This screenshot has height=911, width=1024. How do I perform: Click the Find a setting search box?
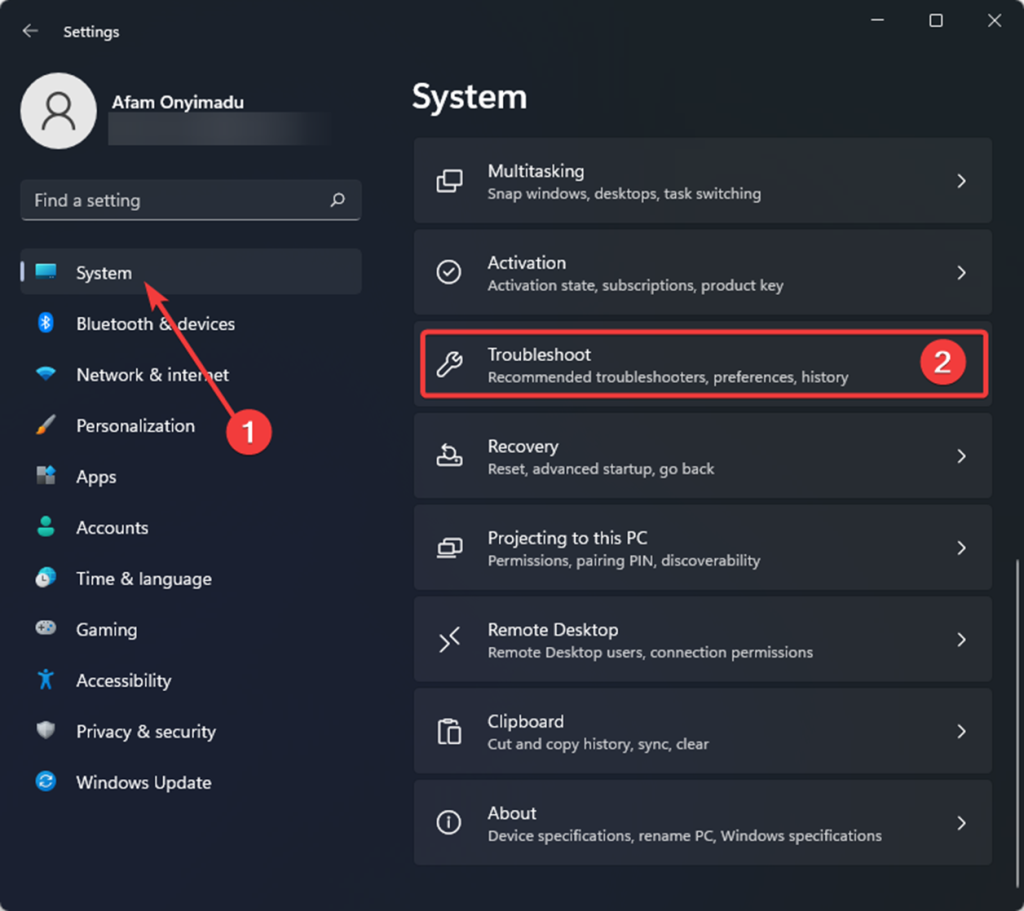(x=191, y=200)
